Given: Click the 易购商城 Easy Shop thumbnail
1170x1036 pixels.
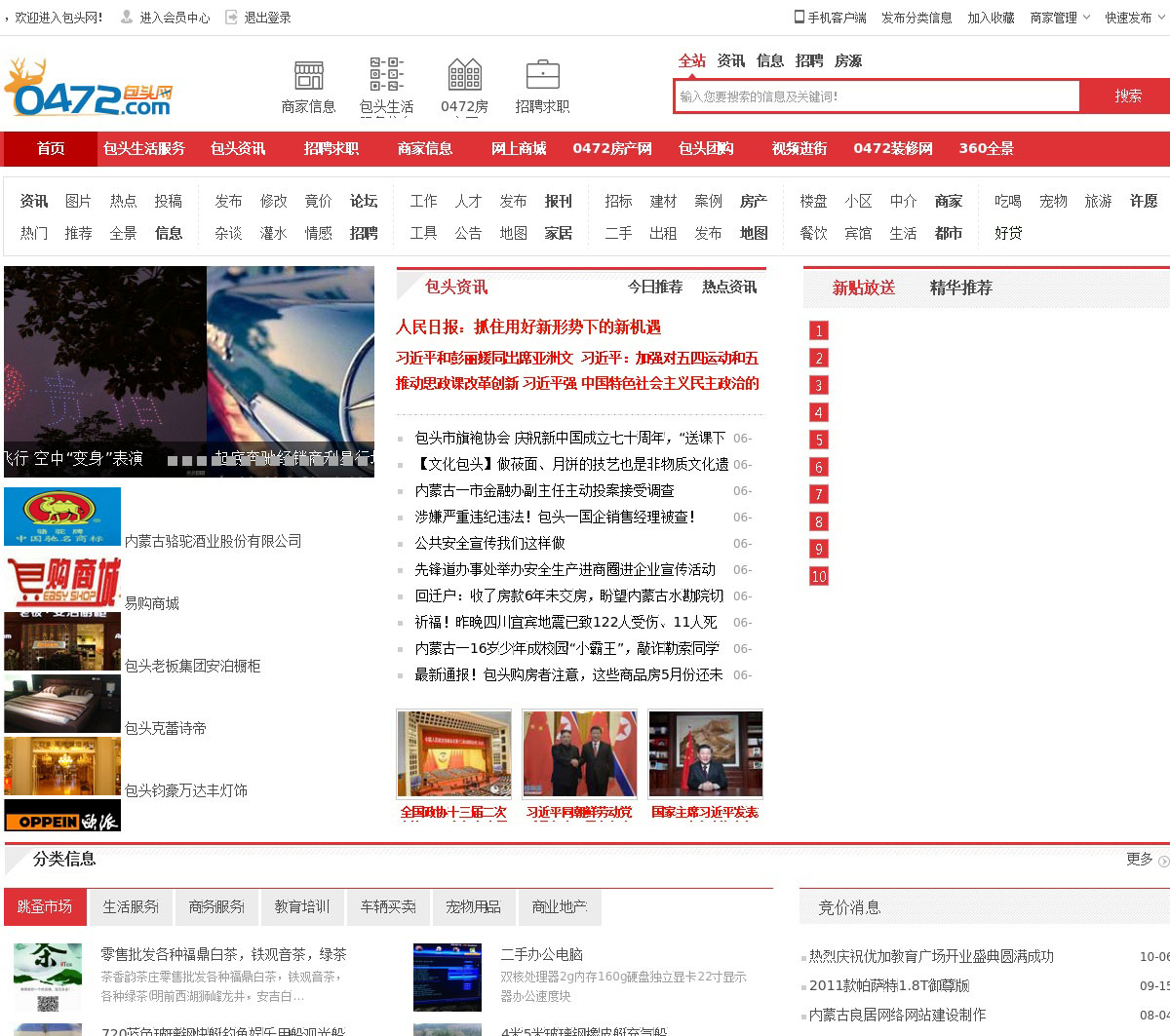Looking at the screenshot, I should pyautogui.click(x=62, y=582).
